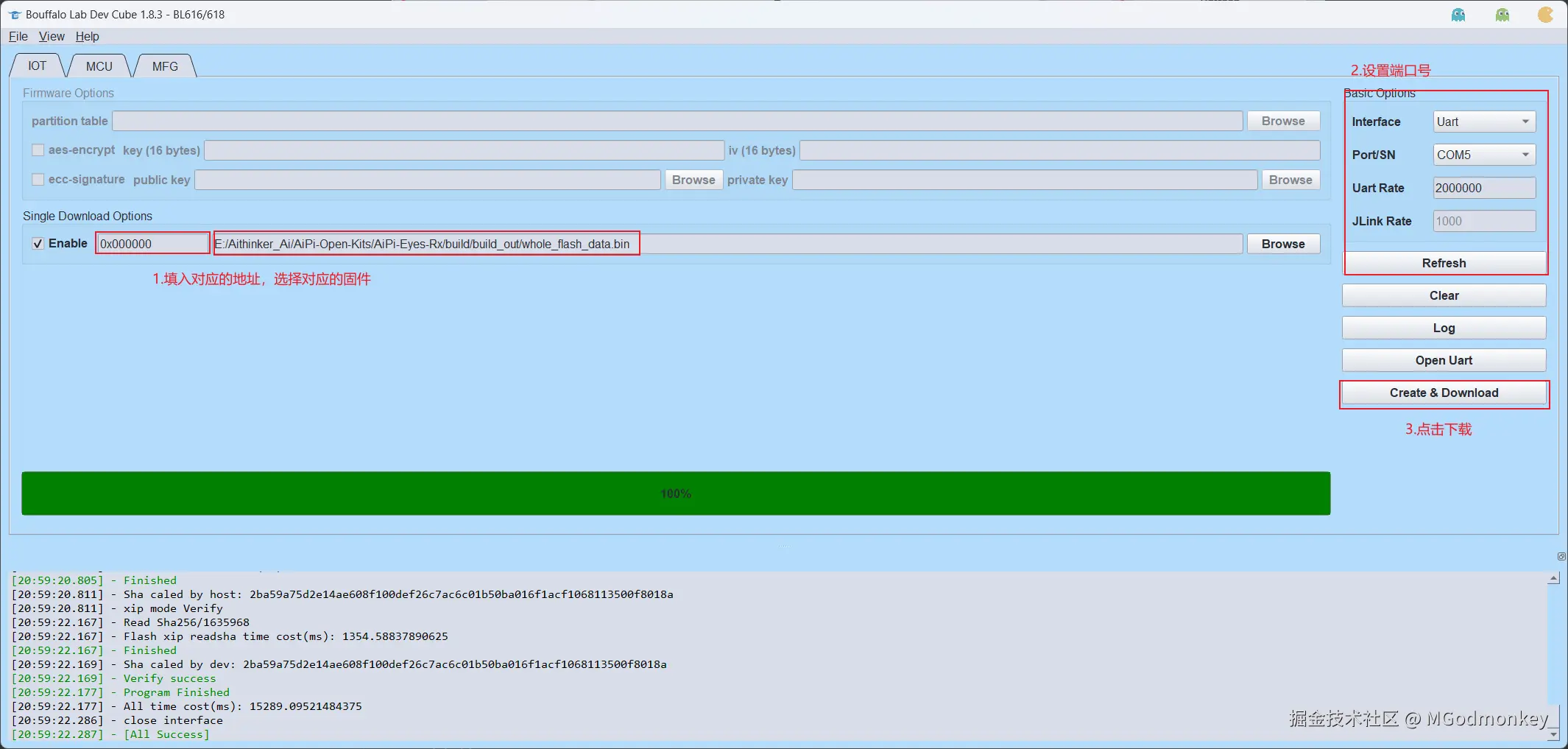Click the Refresh button

click(x=1444, y=263)
